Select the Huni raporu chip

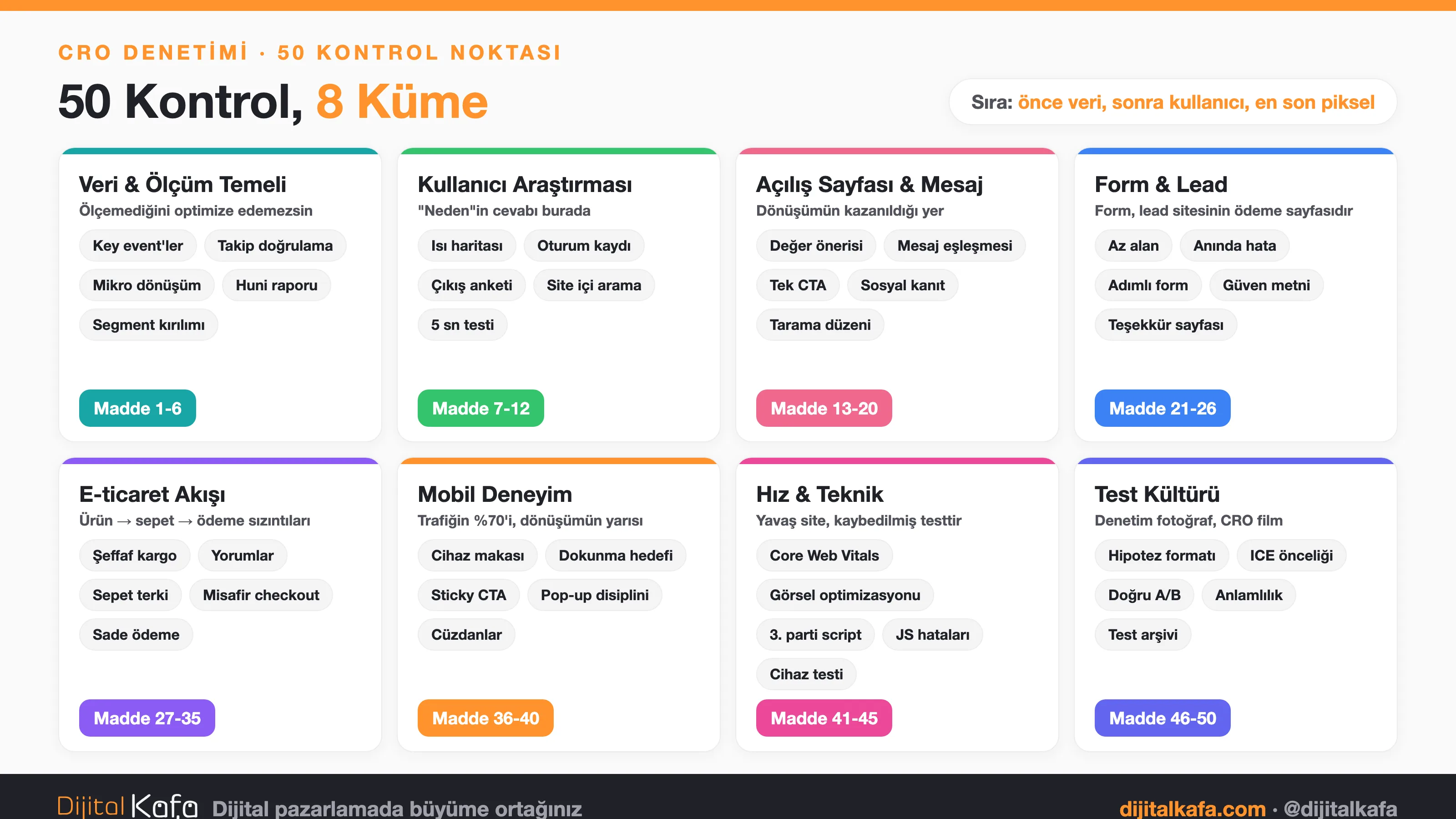(276, 285)
